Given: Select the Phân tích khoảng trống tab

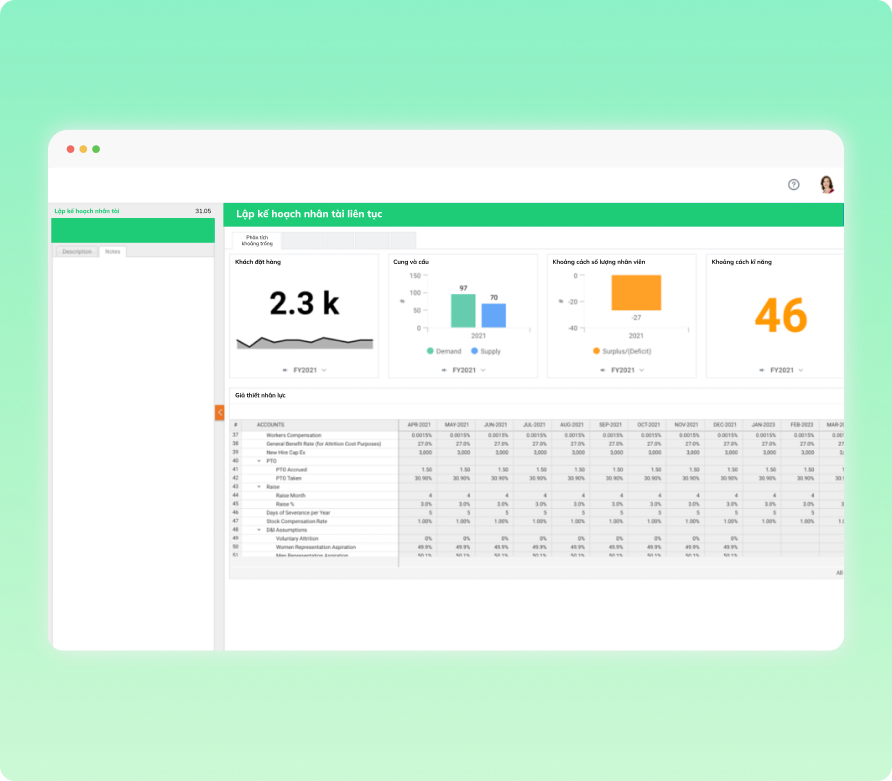Looking at the screenshot, I should point(258,240).
